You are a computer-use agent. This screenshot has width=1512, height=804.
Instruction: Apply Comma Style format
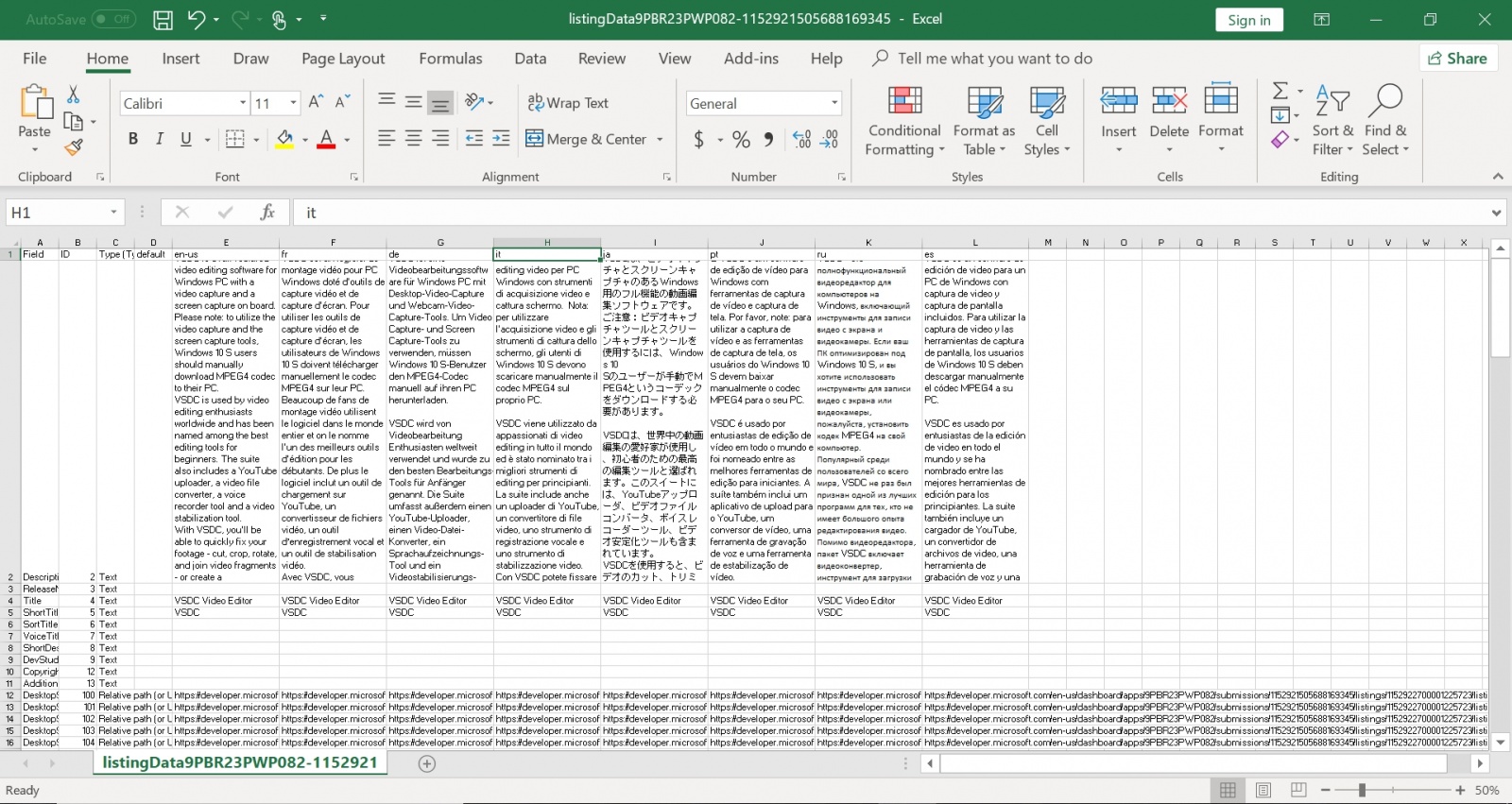tap(768, 140)
